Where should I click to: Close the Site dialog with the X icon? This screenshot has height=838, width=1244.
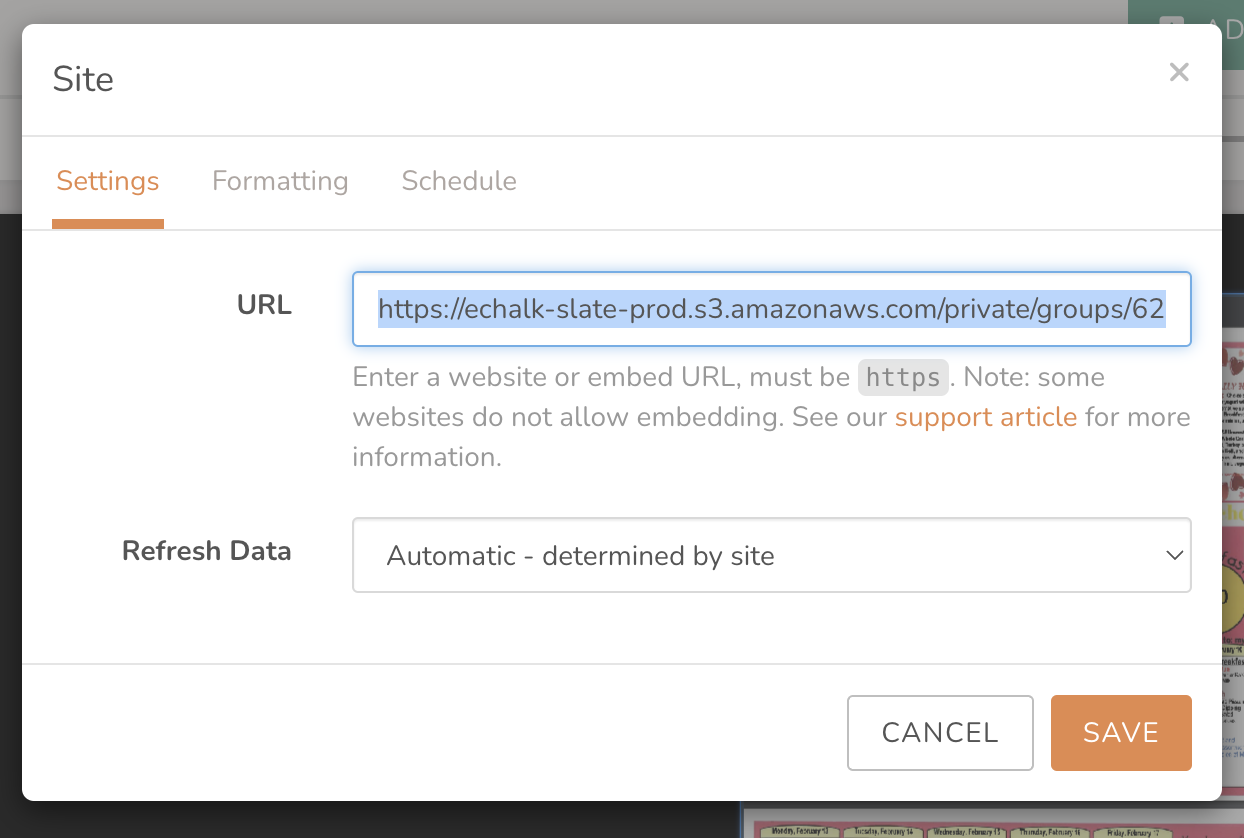(x=1179, y=72)
